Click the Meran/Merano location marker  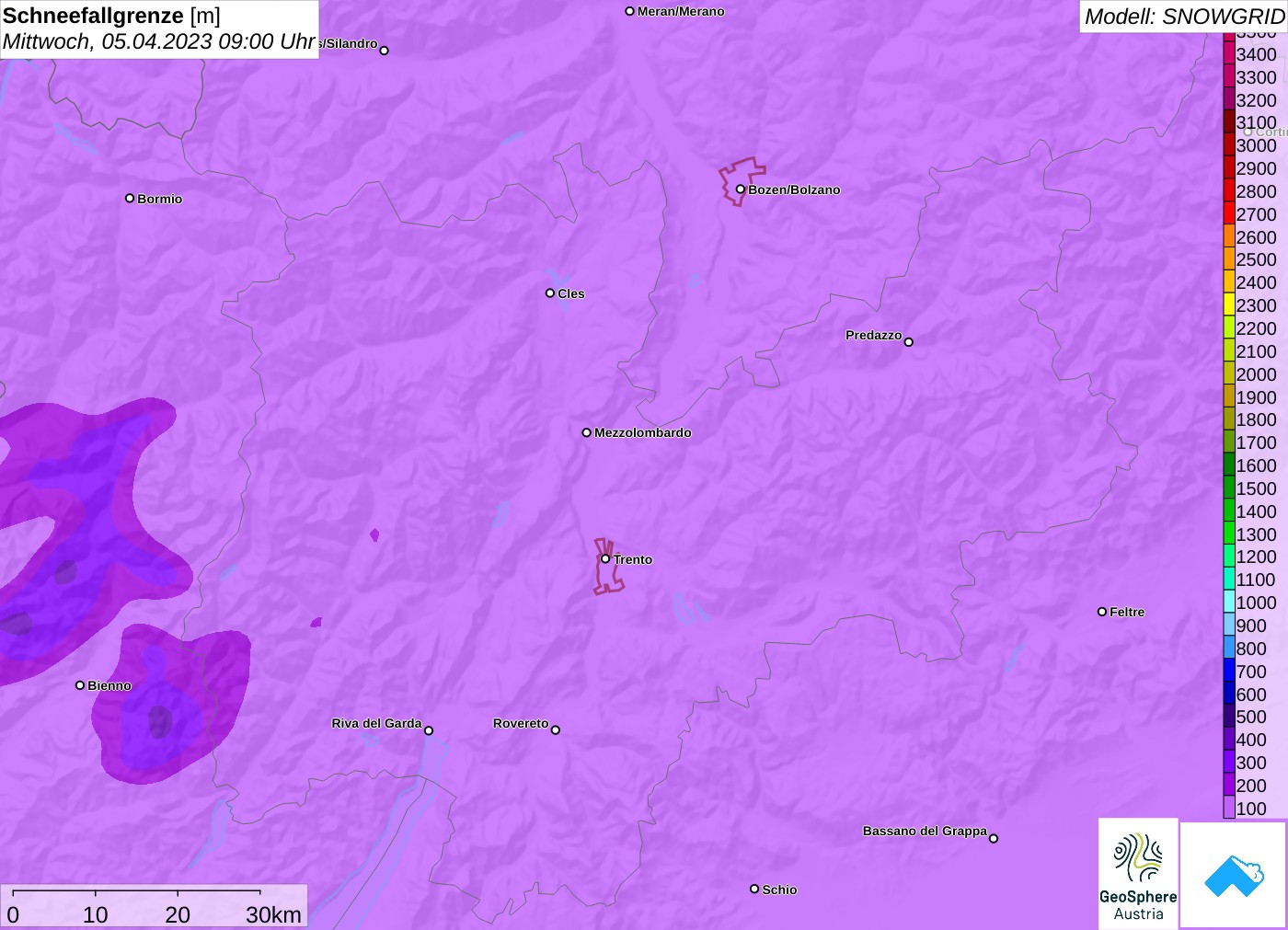tap(630, 11)
